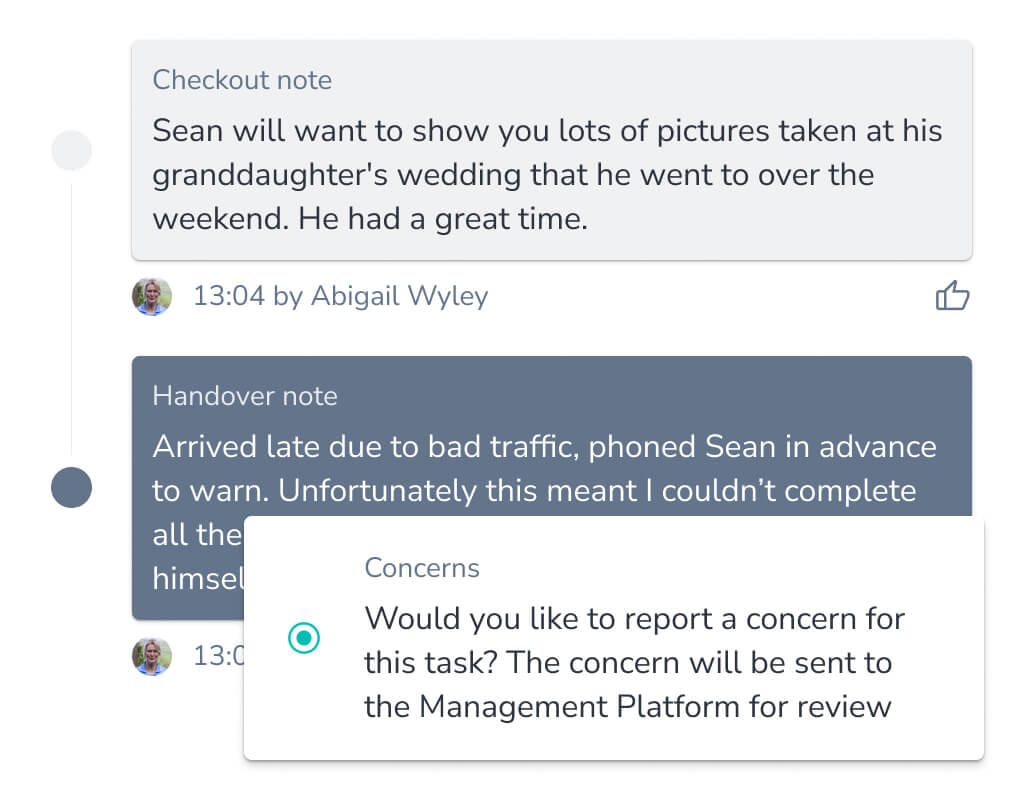Screen dimensions: 1024x800
Task: Click the "Handover note" card heading
Action: (245, 396)
